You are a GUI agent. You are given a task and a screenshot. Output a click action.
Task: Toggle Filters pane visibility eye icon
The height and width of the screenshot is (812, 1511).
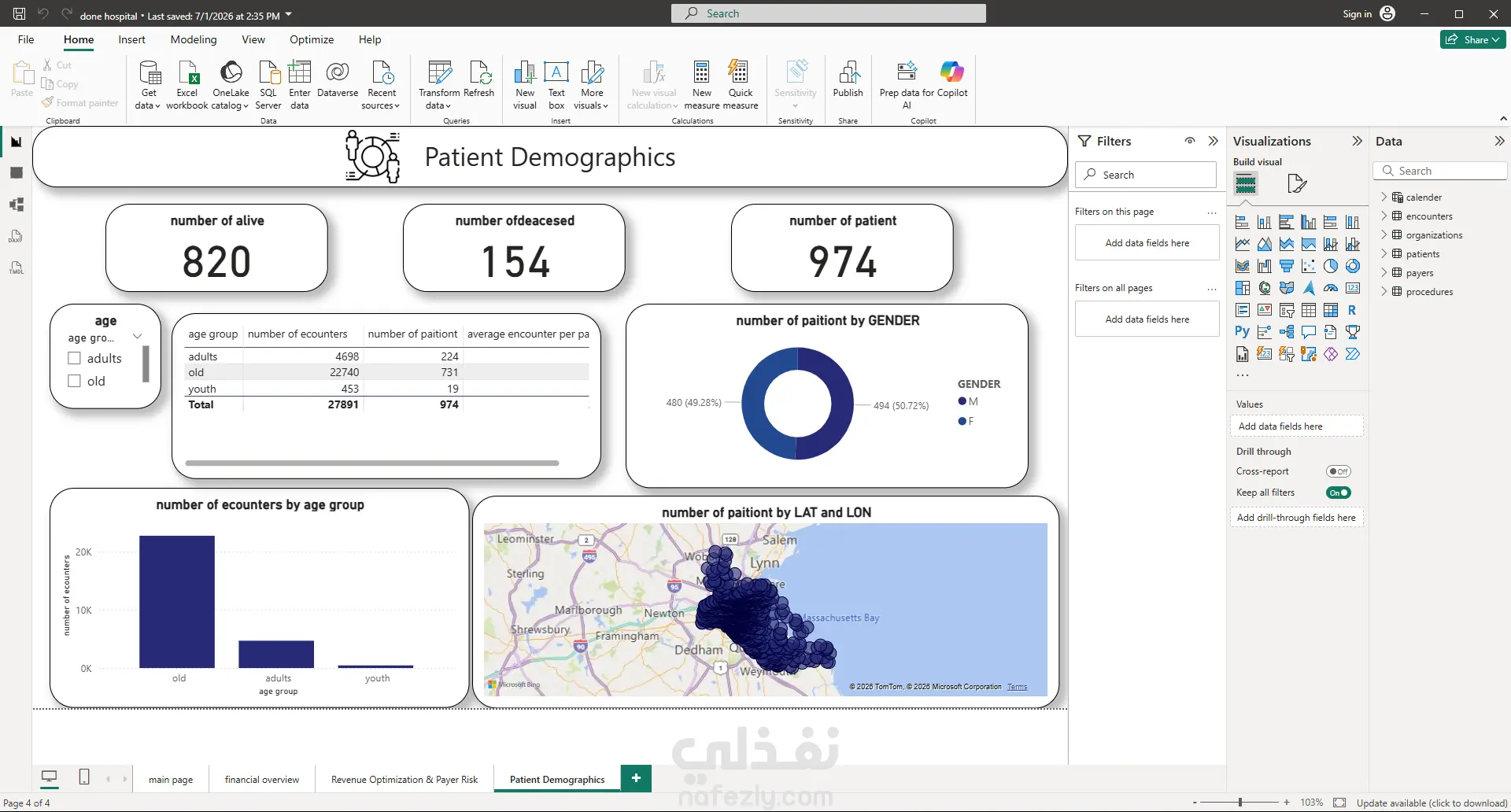click(1190, 141)
